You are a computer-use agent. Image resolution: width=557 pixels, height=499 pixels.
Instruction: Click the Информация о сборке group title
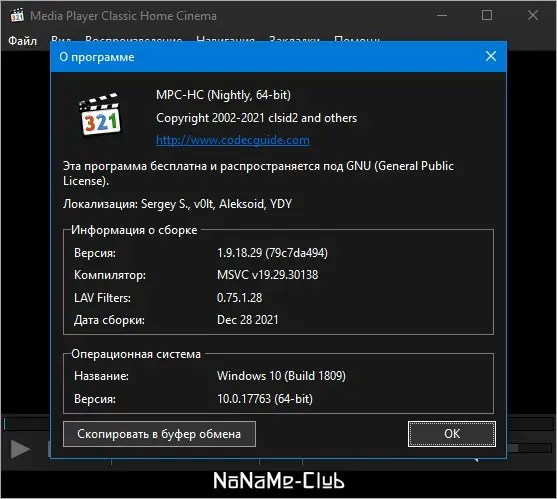click(x=134, y=230)
